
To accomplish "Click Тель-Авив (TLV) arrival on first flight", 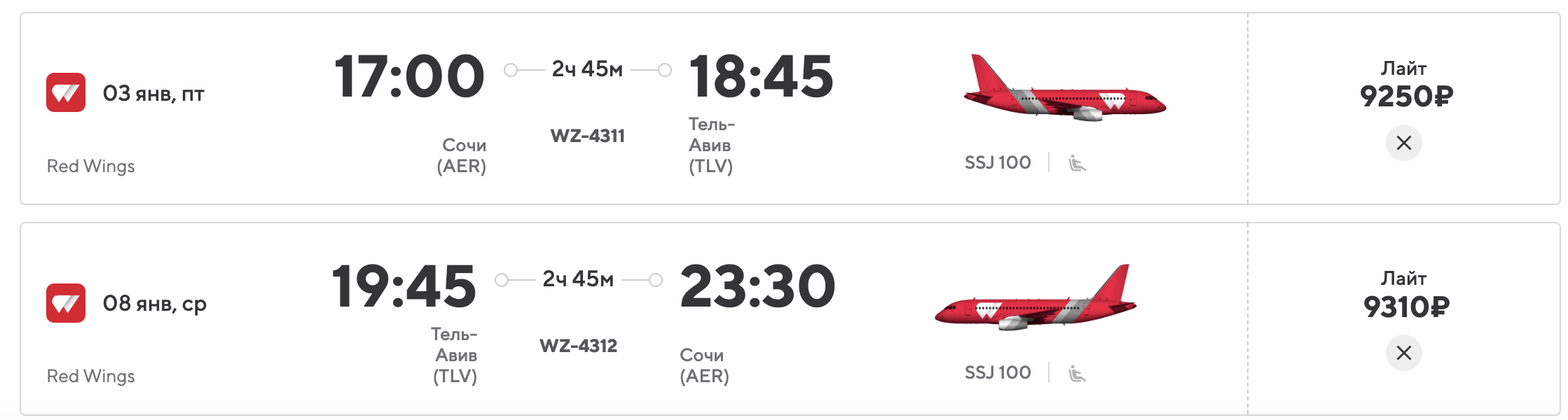I will (x=711, y=145).
